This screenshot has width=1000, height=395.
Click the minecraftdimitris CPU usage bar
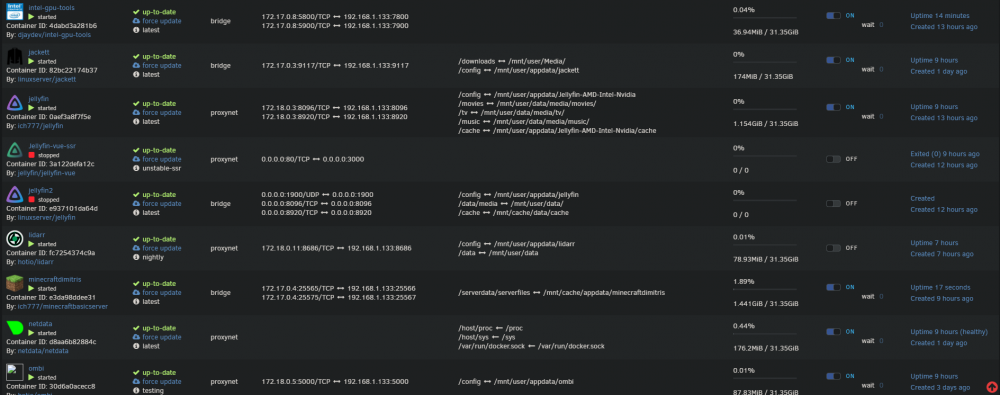765,290
